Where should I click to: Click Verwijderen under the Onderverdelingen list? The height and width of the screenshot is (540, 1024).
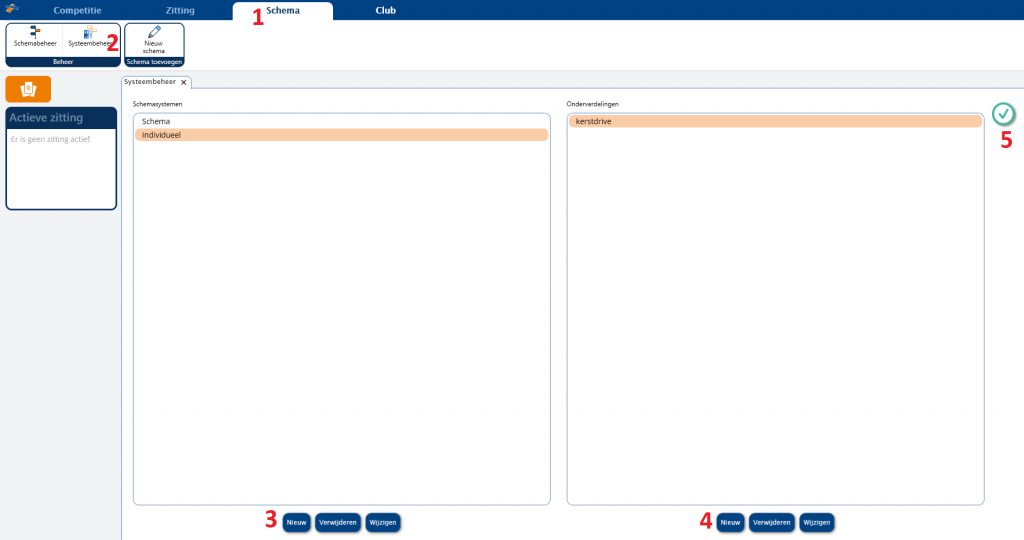point(772,522)
